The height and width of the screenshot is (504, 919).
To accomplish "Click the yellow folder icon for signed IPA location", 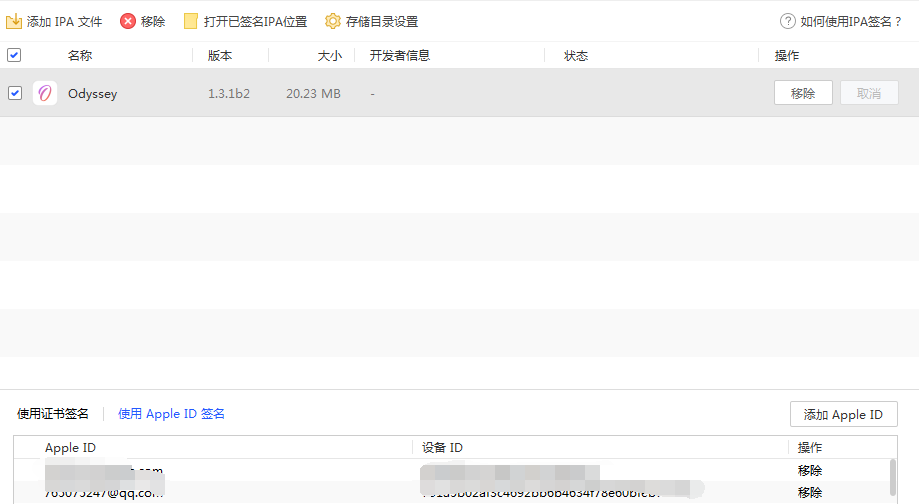I will coord(190,22).
